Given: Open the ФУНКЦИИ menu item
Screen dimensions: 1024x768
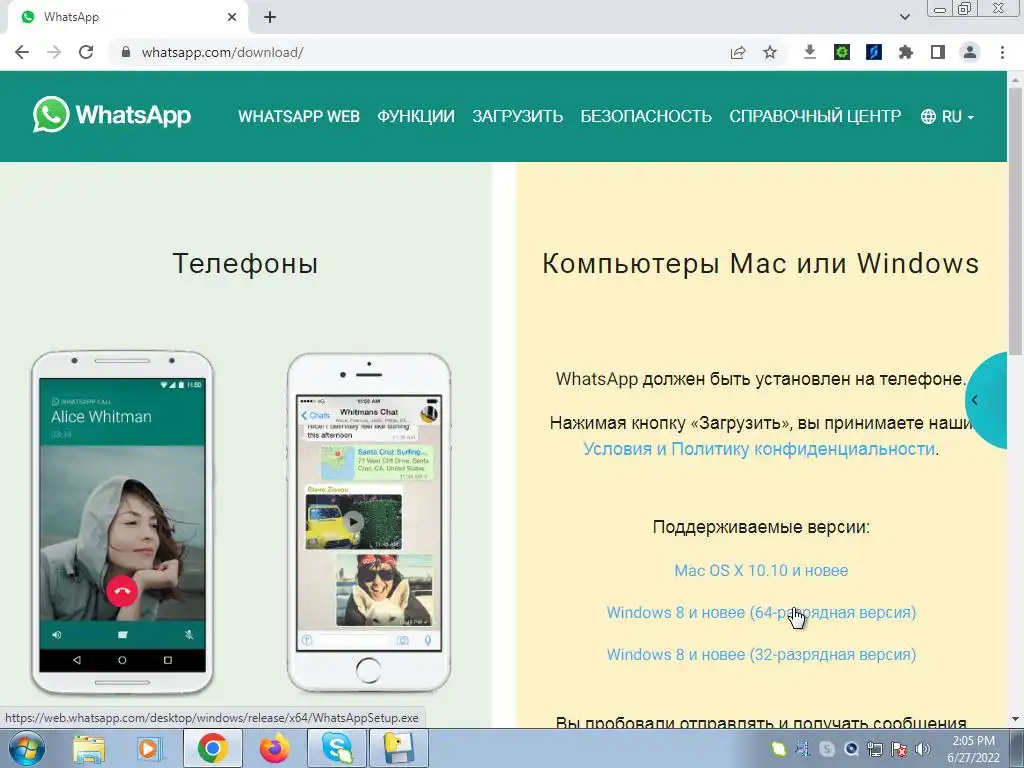Looking at the screenshot, I should pyautogui.click(x=416, y=116).
